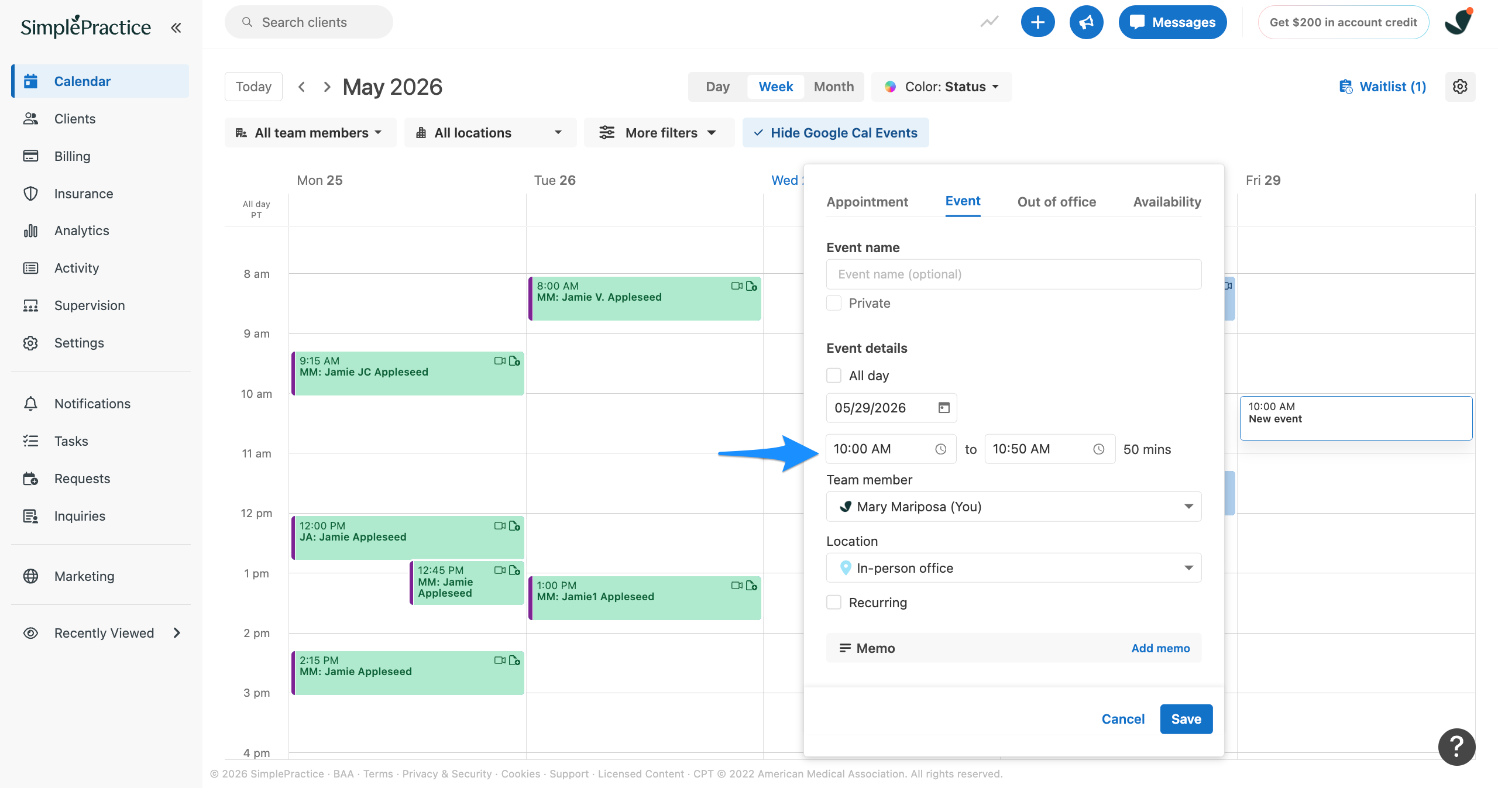Go to previous week arrow
Viewport: 1498px width, 812px height.
(301, 87)
